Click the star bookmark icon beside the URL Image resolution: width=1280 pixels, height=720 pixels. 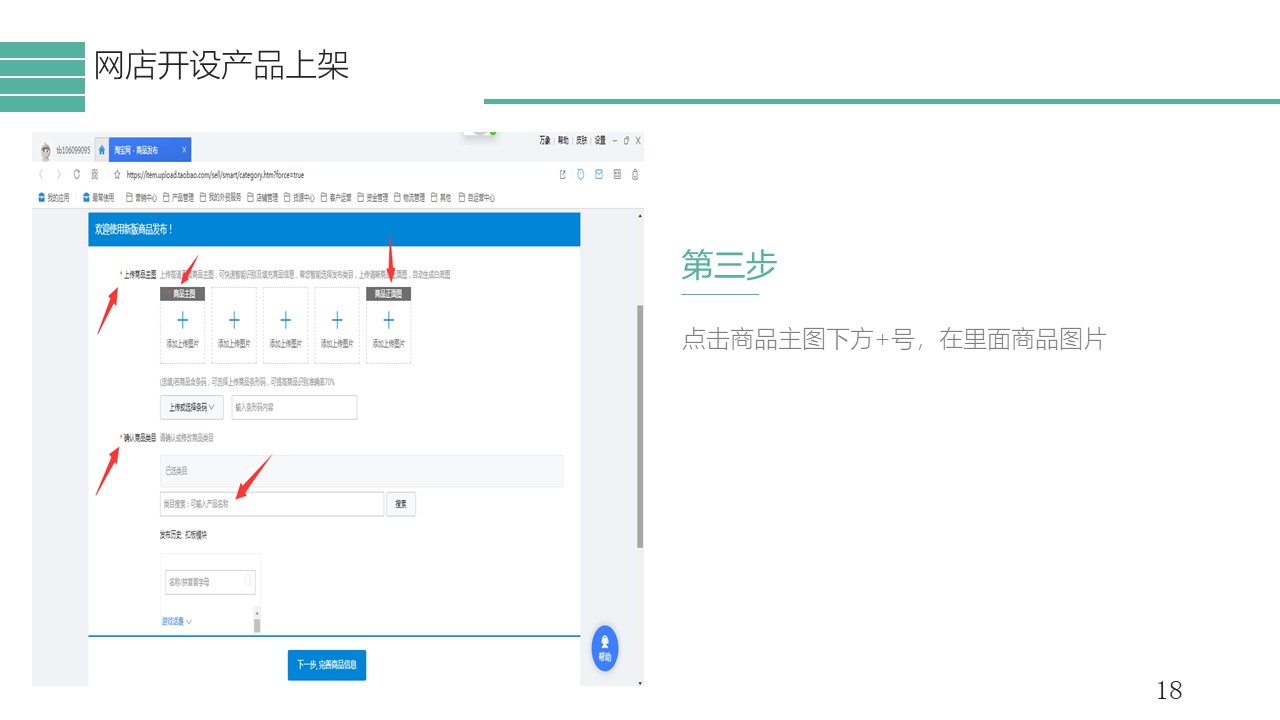pyautogui.click(x=117, y=174)
